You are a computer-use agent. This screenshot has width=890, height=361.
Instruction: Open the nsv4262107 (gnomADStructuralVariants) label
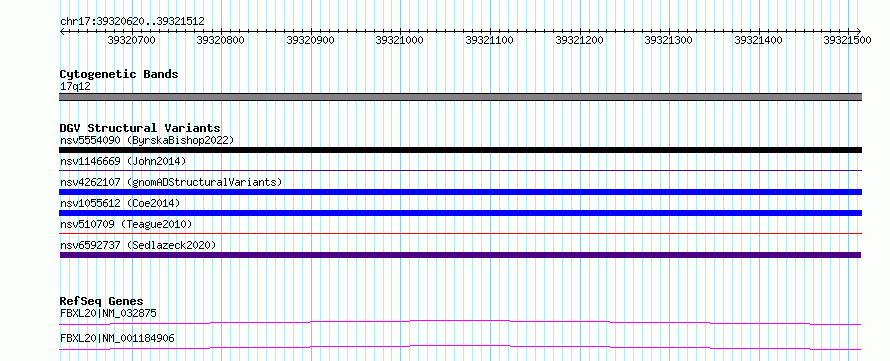[171, 182]
